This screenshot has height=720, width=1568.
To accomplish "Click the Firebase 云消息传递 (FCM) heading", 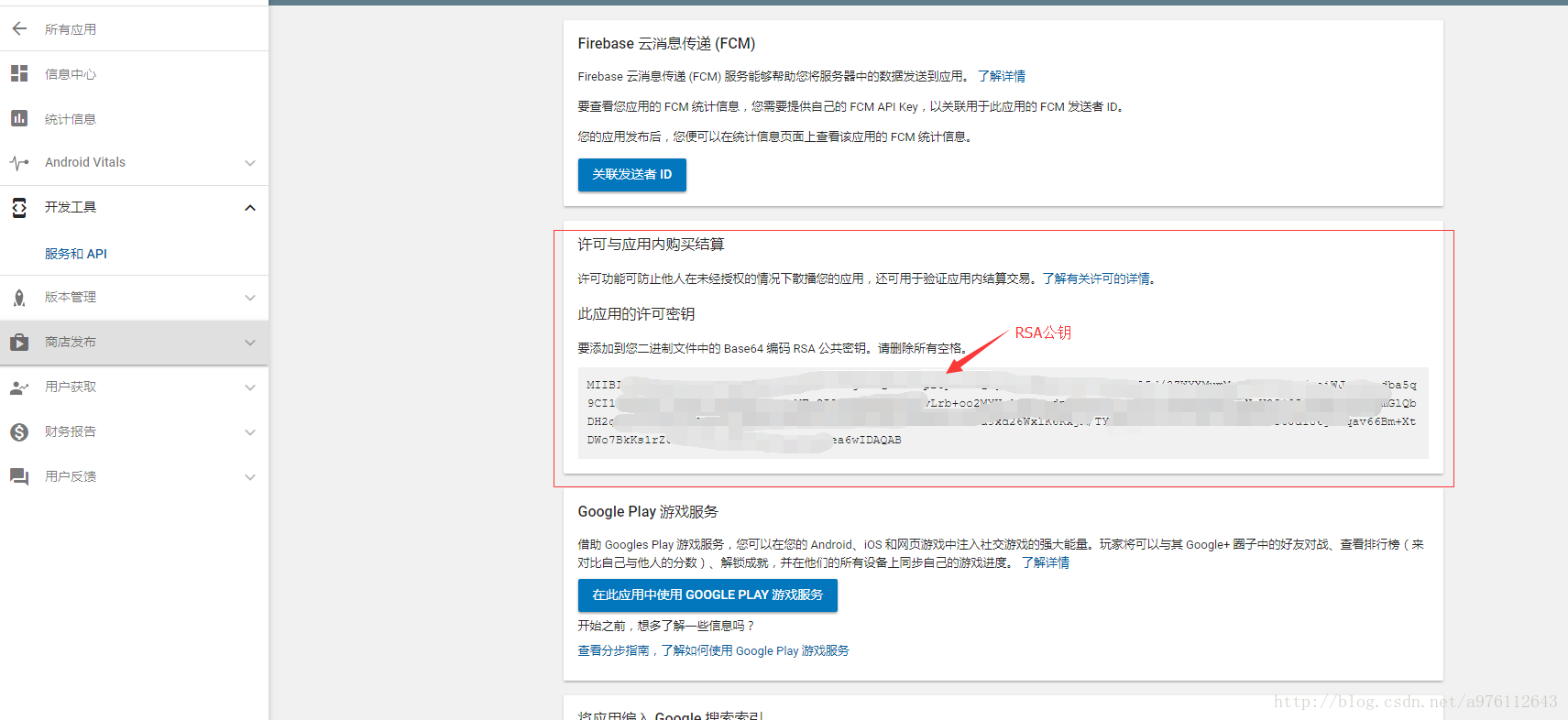I will click(666, 44).
